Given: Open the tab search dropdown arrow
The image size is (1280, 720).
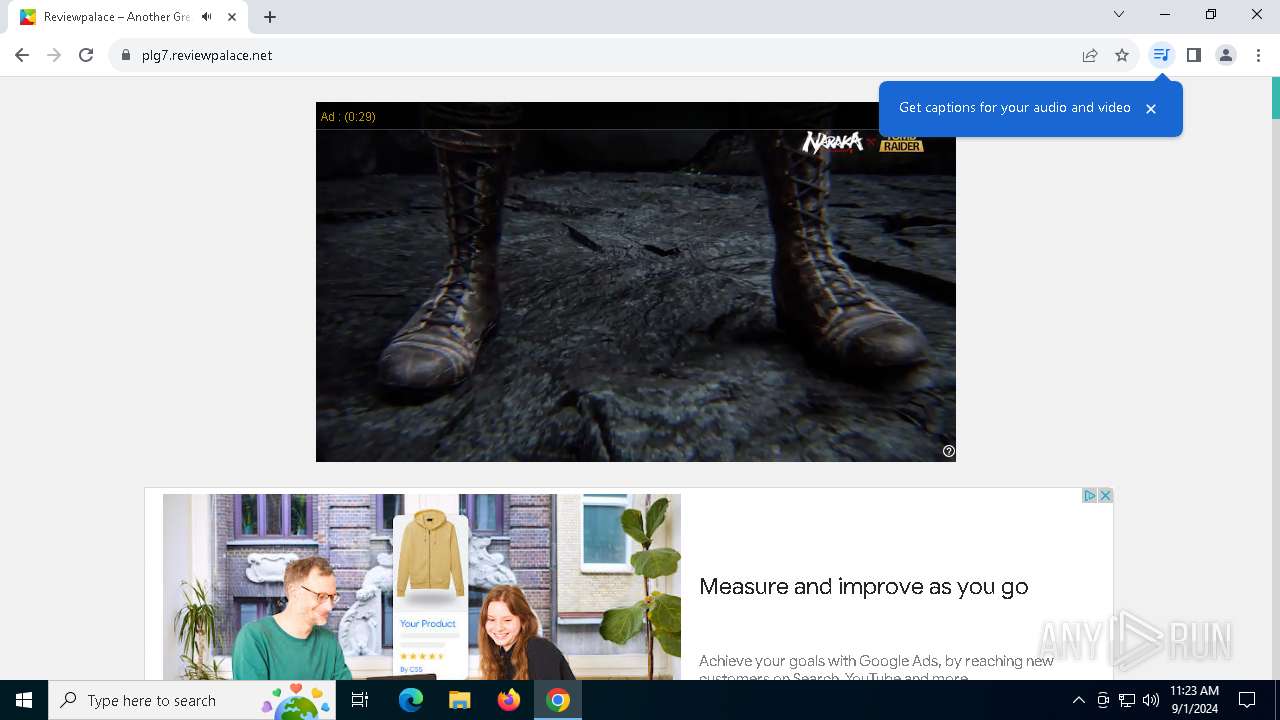Looking at the screenshot, I should click(1119, 14).
